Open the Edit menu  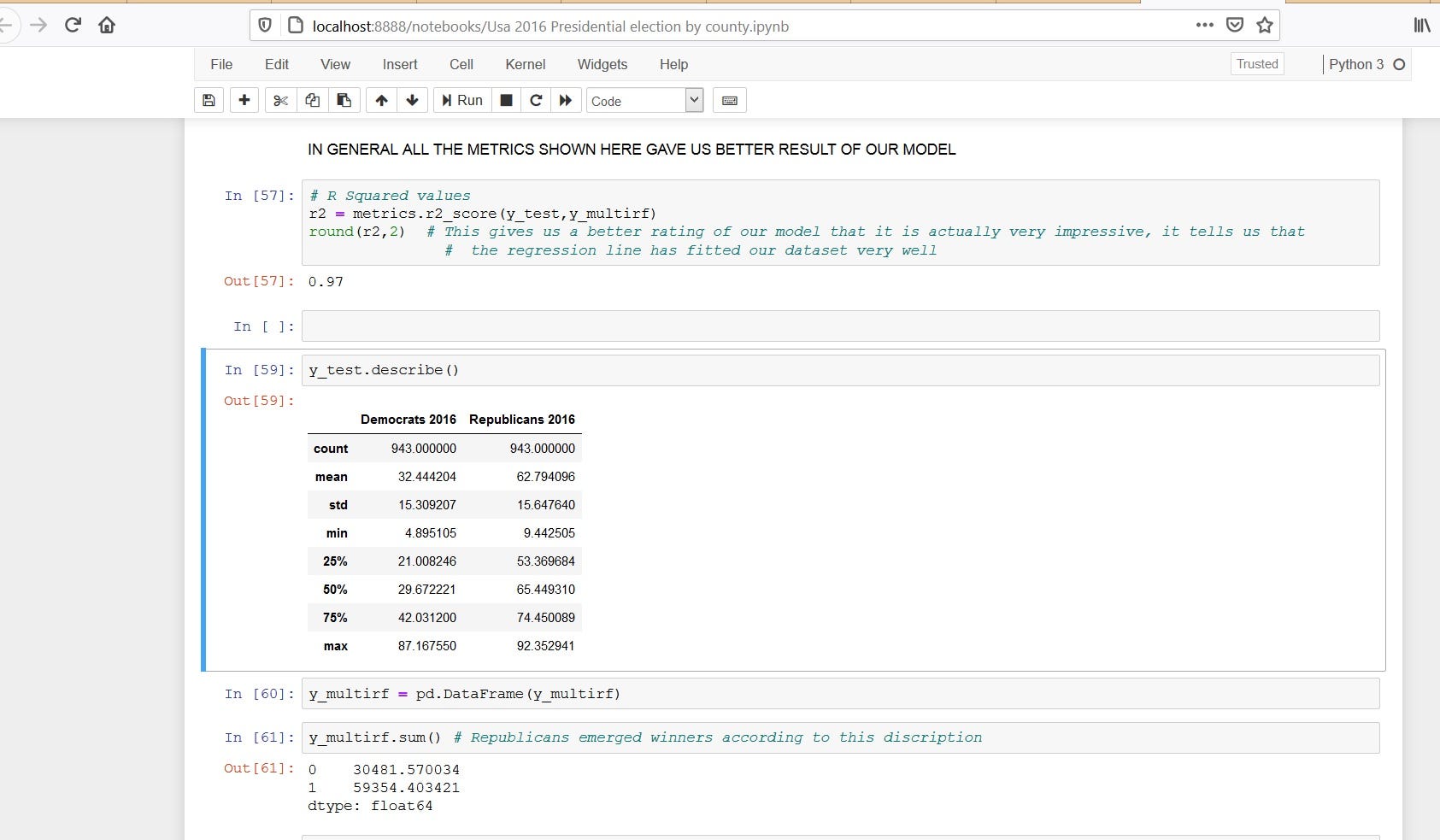[277, 64]
